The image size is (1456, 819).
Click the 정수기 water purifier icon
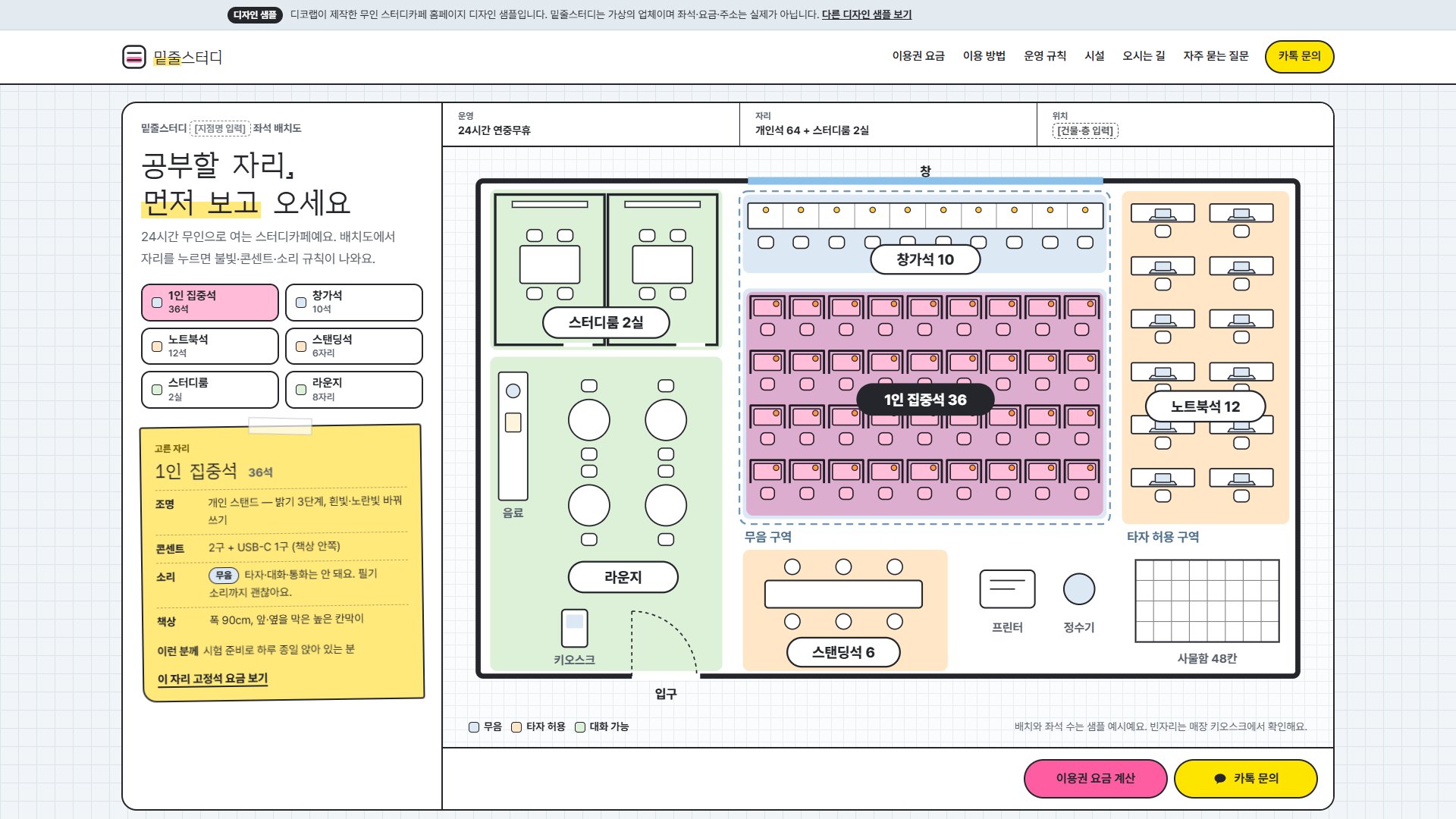(1079, 589)
